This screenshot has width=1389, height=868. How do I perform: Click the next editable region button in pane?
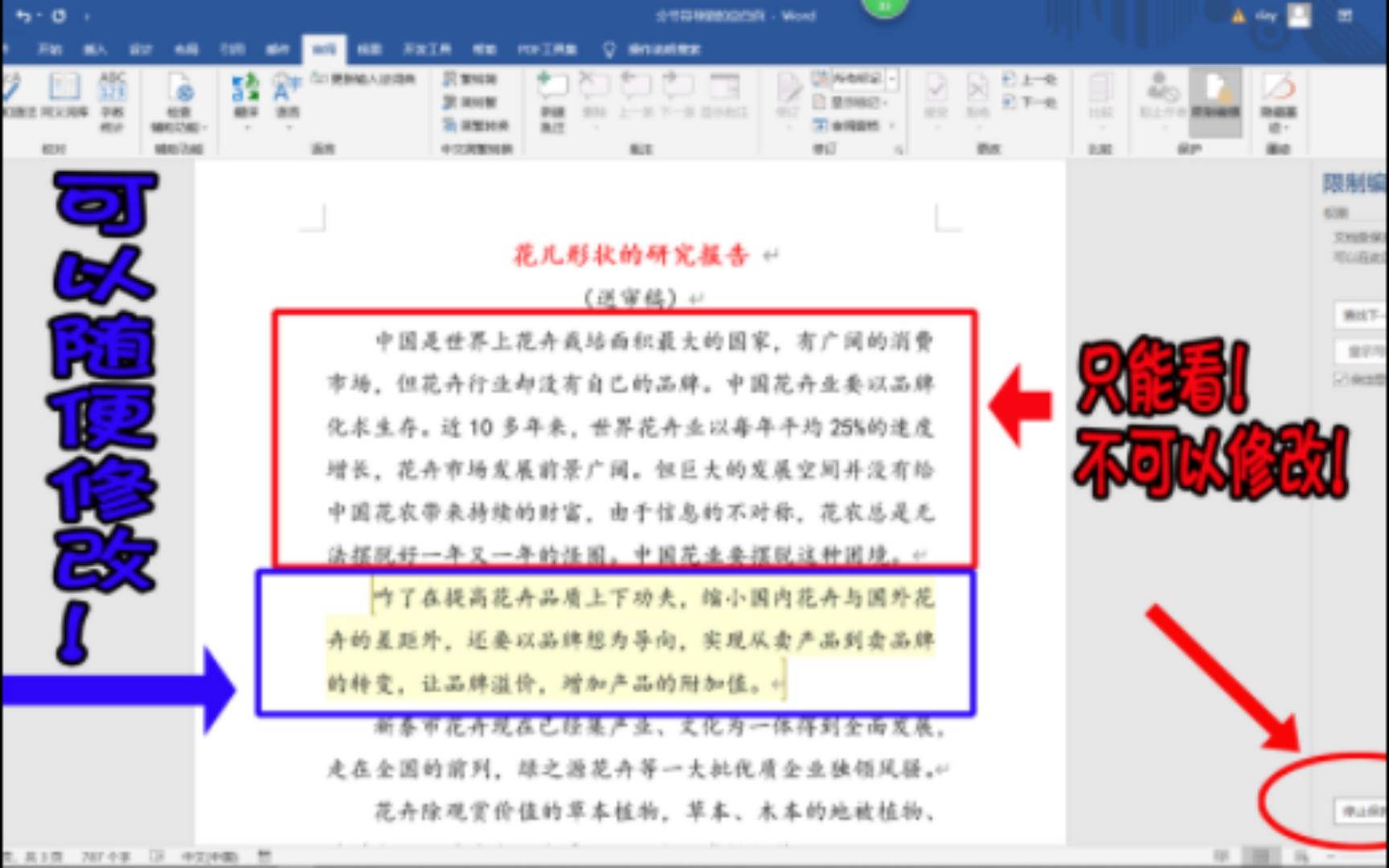point(1361,315)
